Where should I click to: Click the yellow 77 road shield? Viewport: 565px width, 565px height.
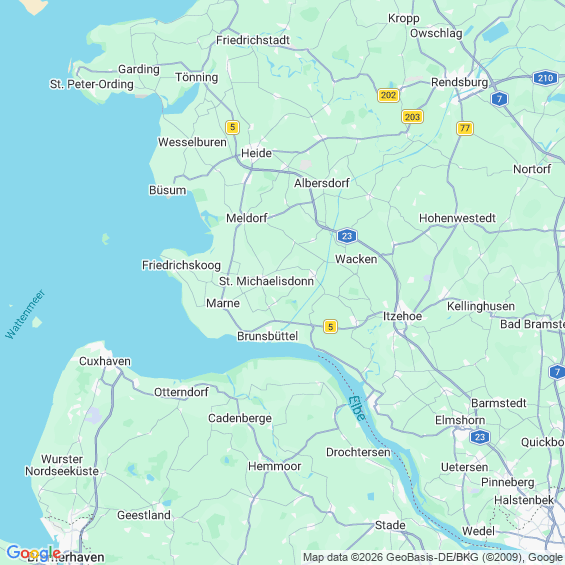464,128
